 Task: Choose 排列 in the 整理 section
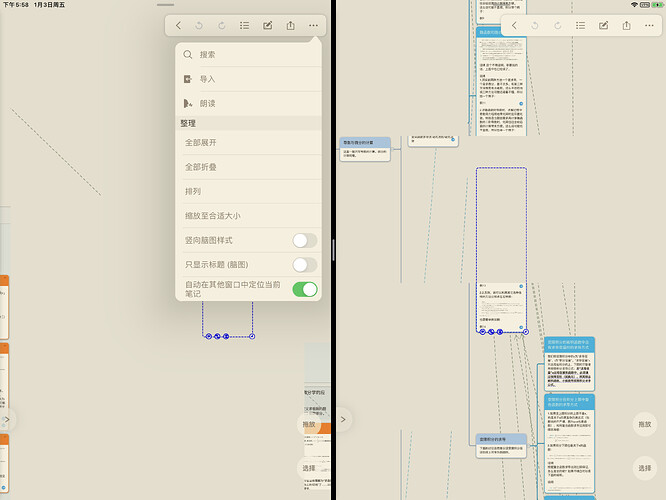tap(248, 192)
